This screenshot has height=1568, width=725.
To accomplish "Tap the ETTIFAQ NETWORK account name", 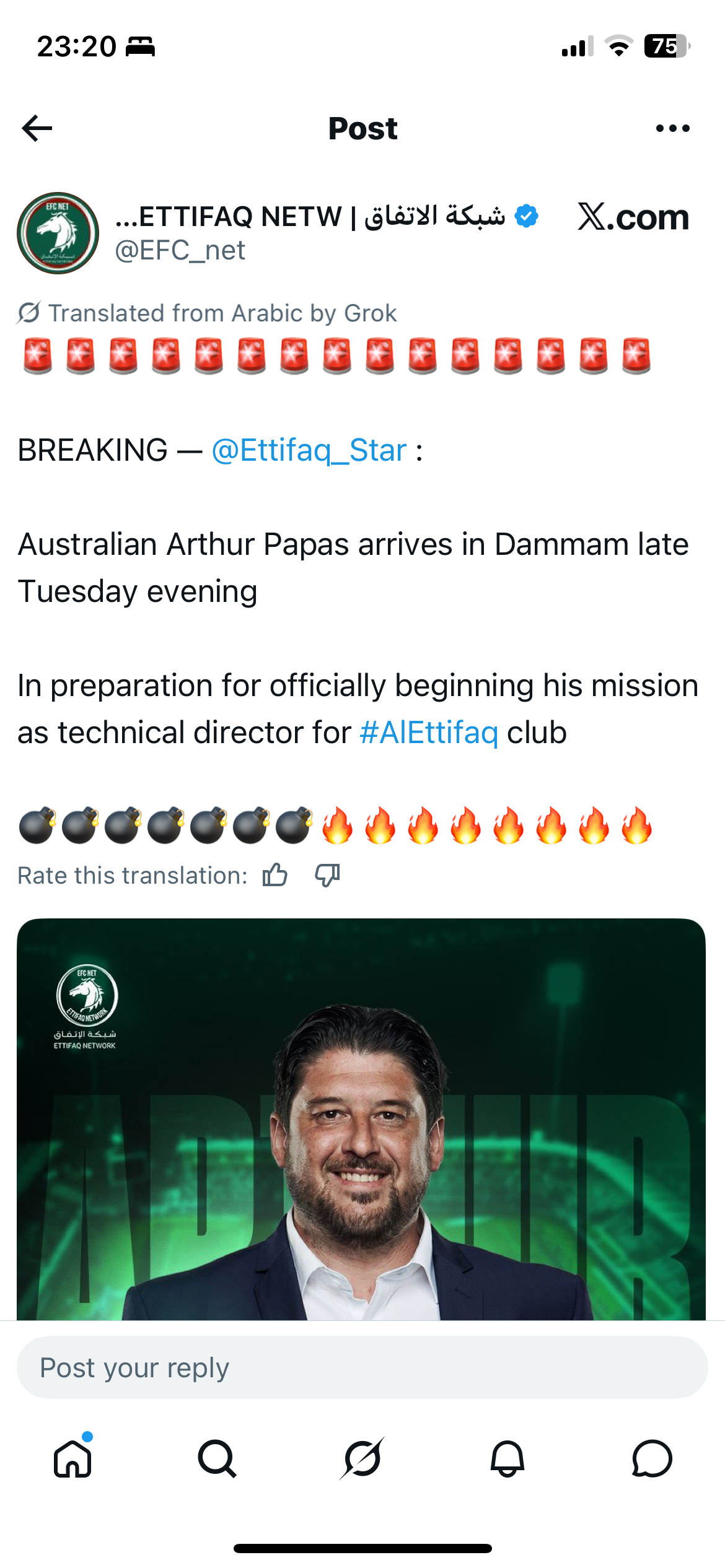I will click(x=310, y=216).
